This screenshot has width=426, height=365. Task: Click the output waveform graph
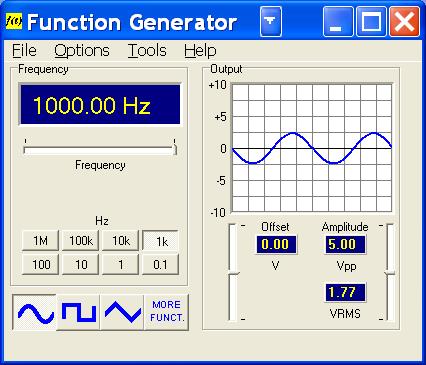(312, 148)
